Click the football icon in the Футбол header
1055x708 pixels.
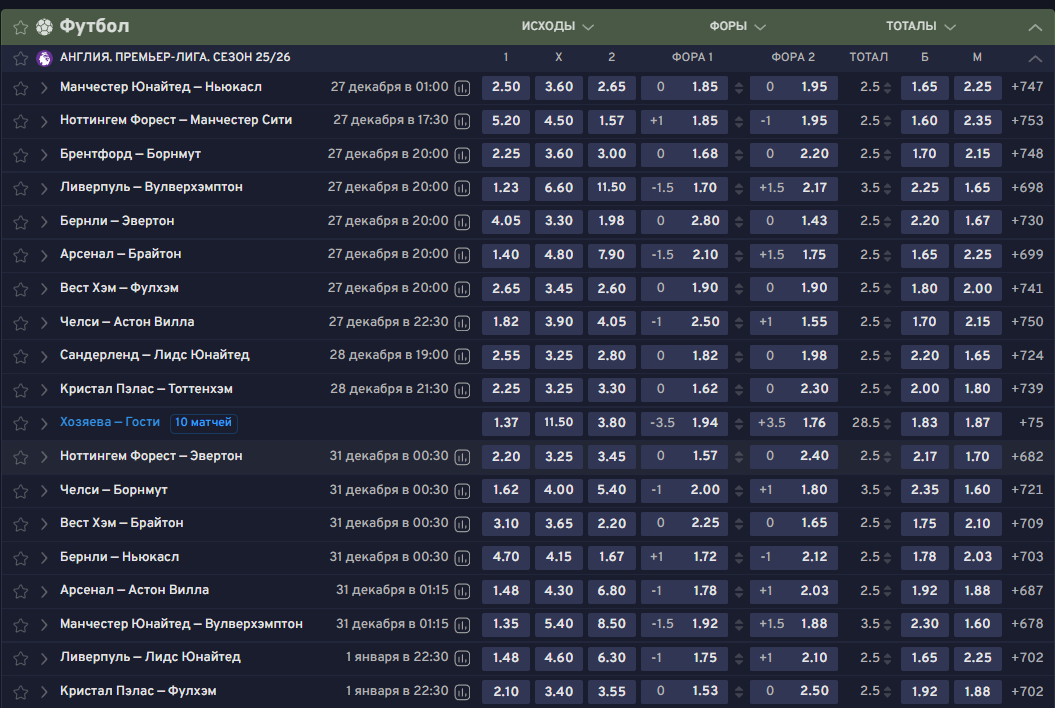44,27
